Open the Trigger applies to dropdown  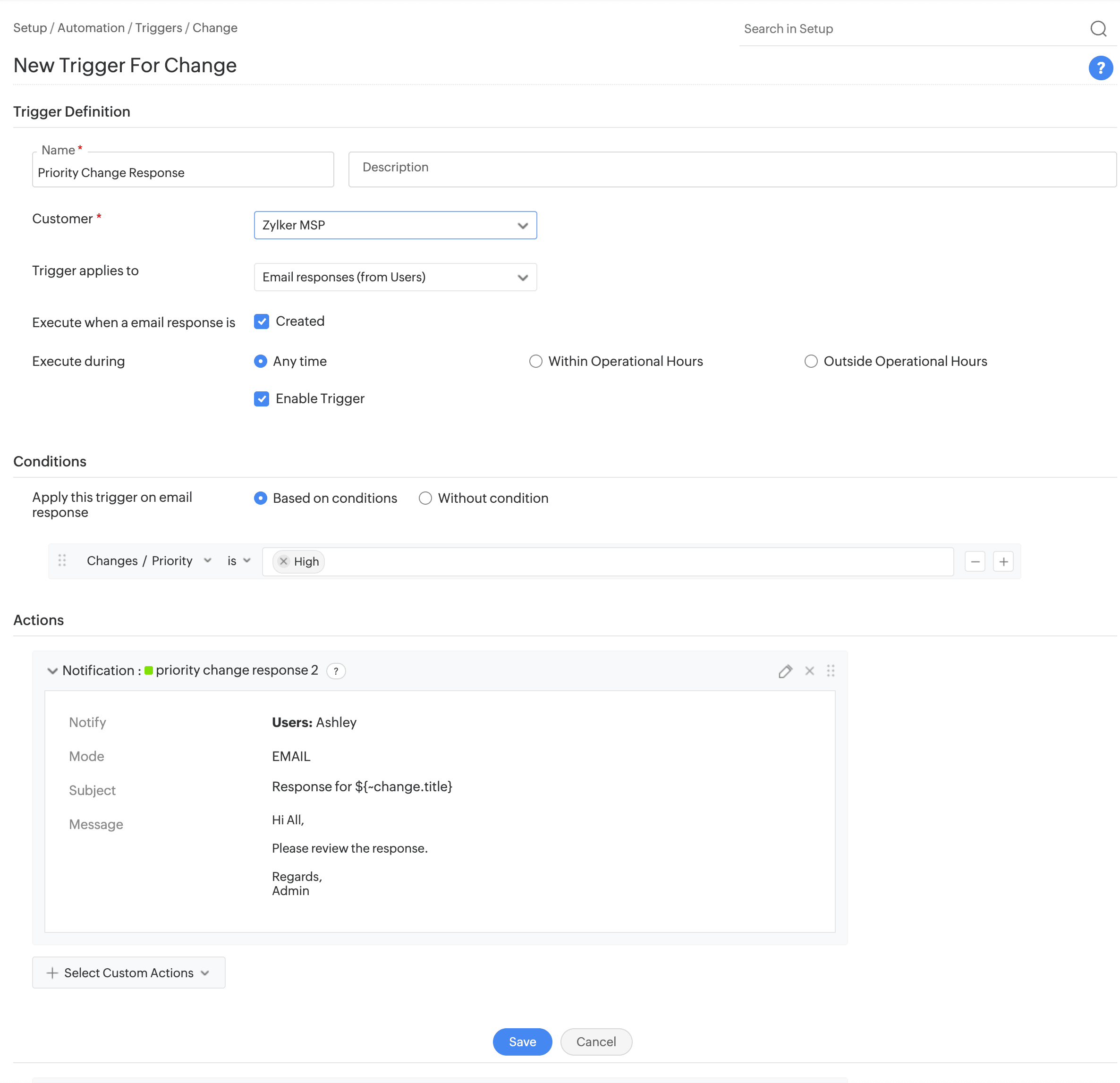(395, 277)
